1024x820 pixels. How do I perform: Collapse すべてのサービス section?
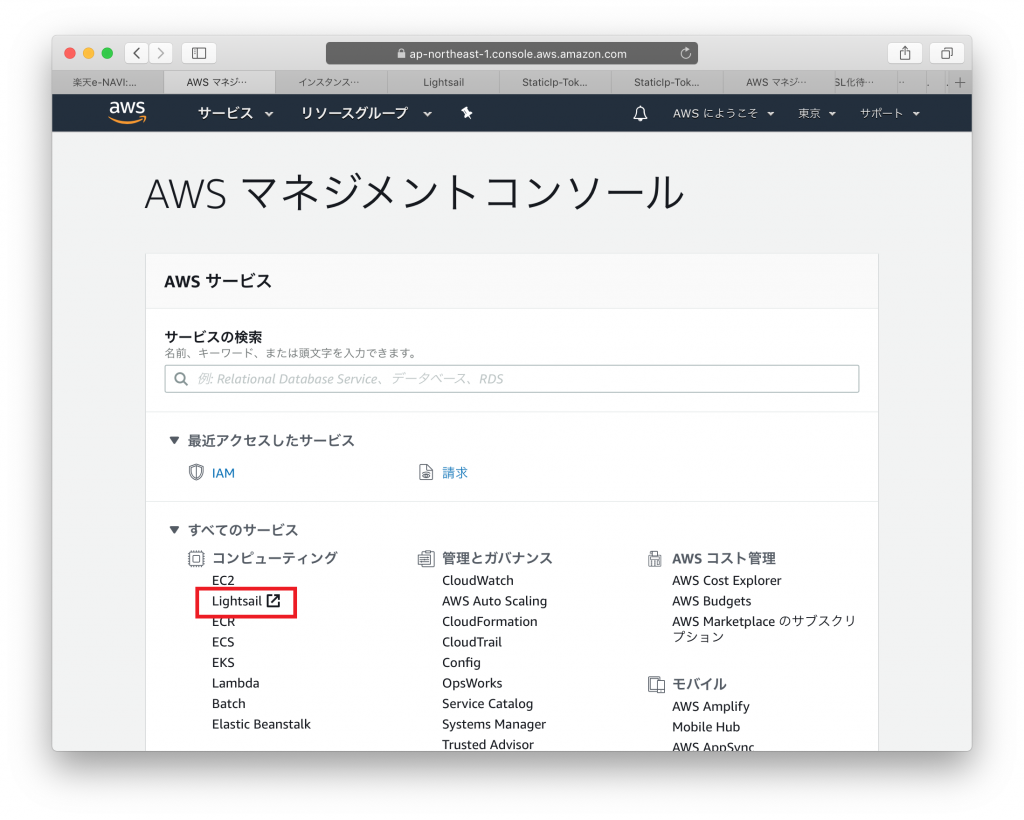click(174, 529)
